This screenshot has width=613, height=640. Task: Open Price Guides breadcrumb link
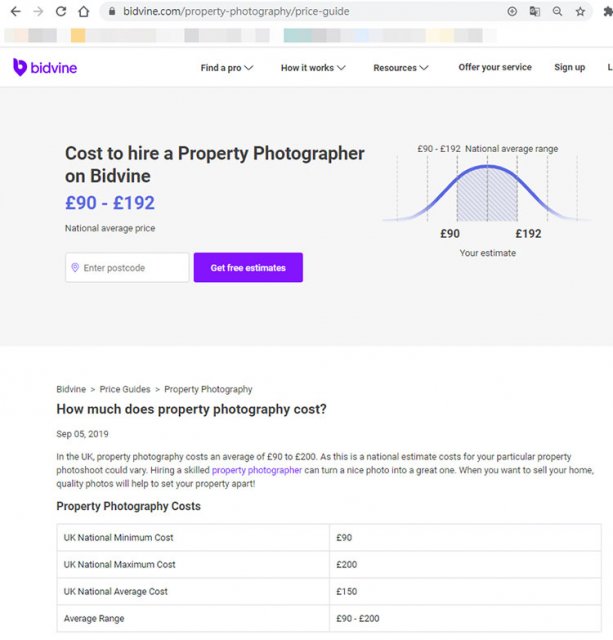125,389
